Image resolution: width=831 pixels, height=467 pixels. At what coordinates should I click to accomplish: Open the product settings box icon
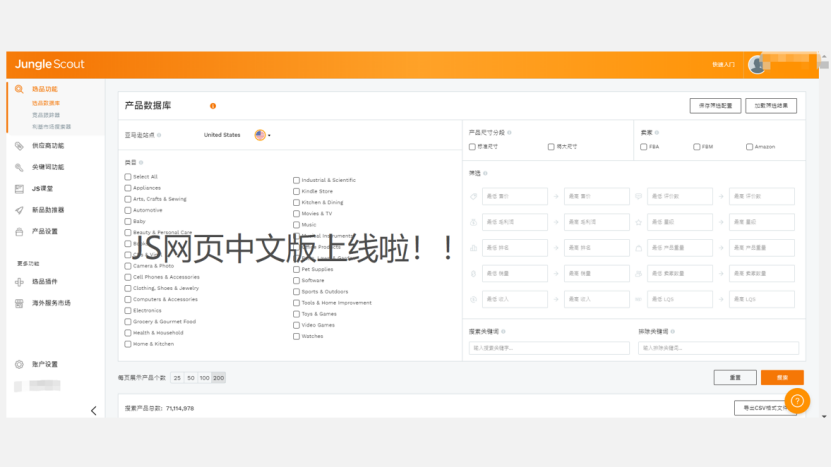(x=19, y=232)
